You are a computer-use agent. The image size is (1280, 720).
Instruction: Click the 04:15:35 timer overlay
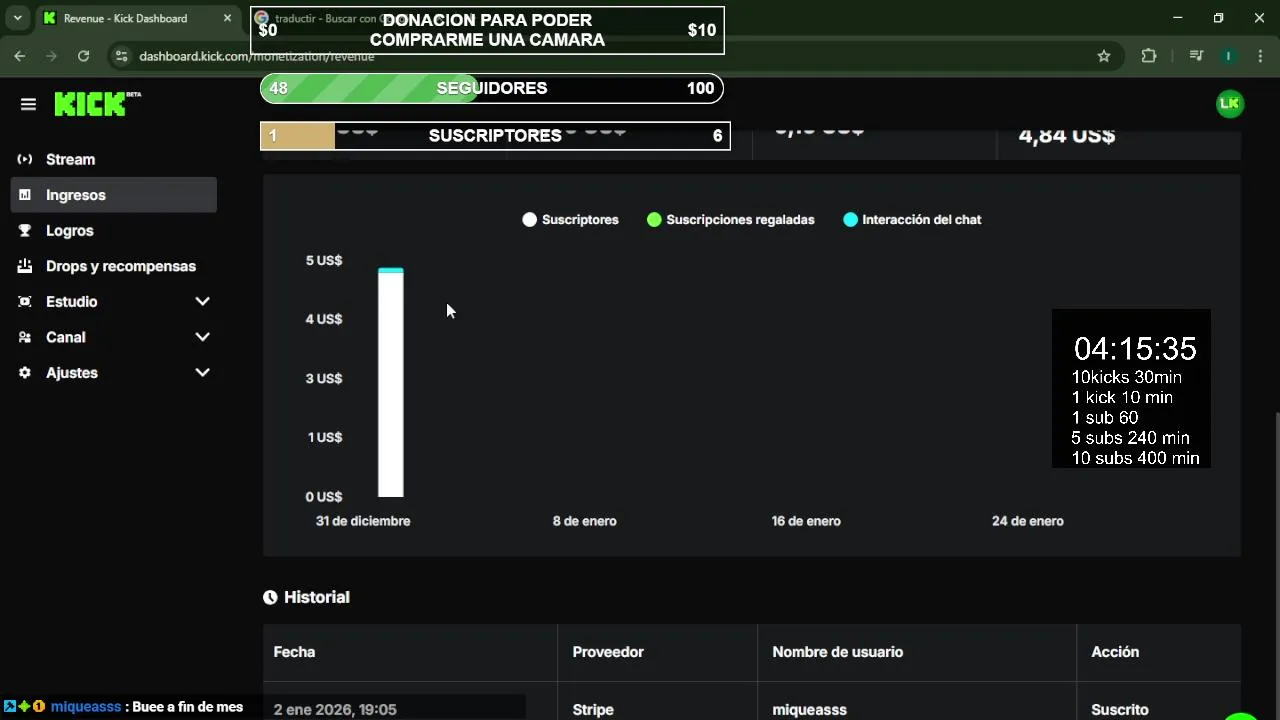tap(1135, 348)
